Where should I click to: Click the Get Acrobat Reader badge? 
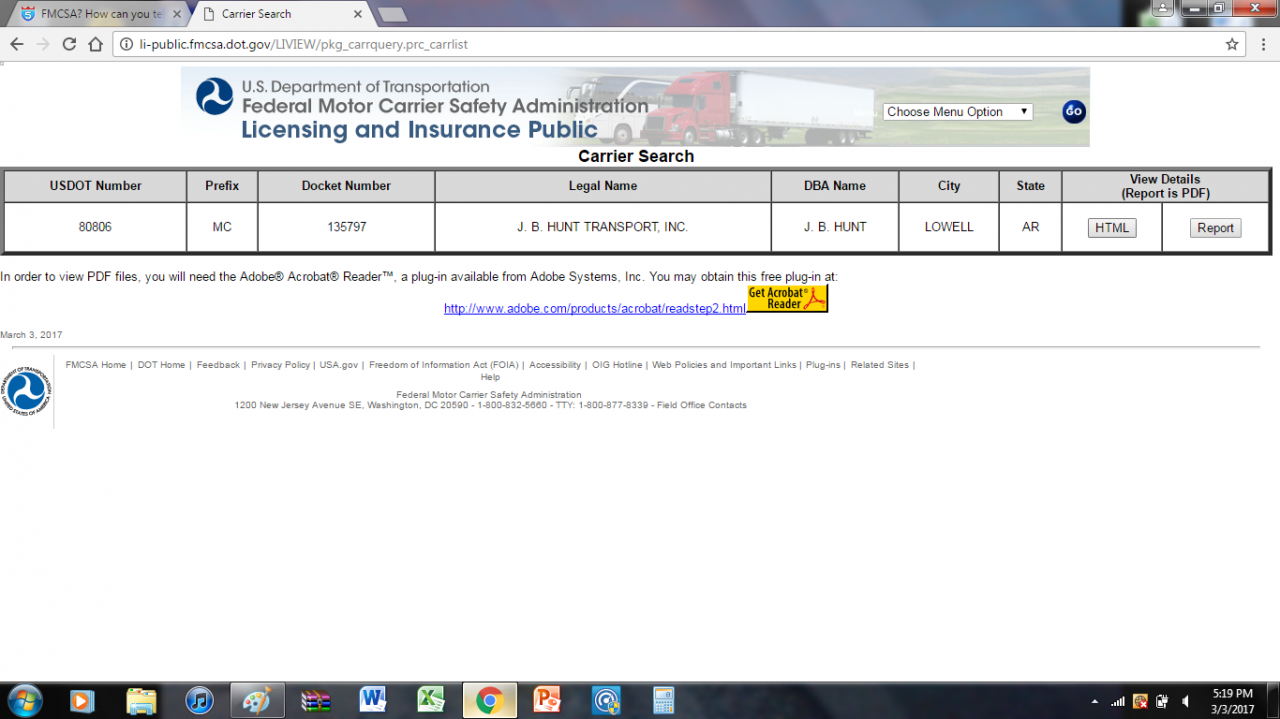pyautogui.click(x=787, y=299)
